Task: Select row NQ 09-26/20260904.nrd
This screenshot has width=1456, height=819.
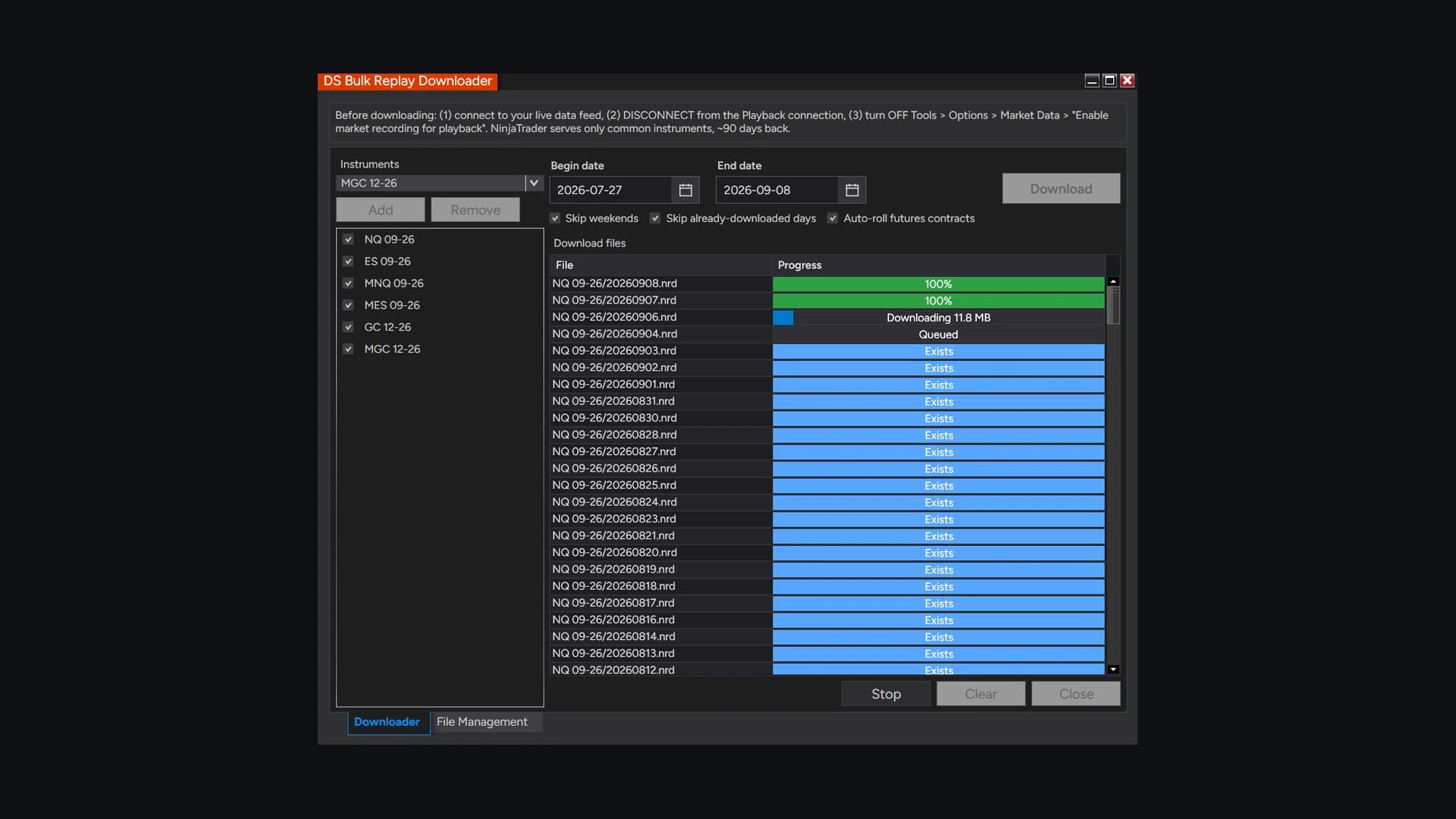Action: tap(827, 334)
